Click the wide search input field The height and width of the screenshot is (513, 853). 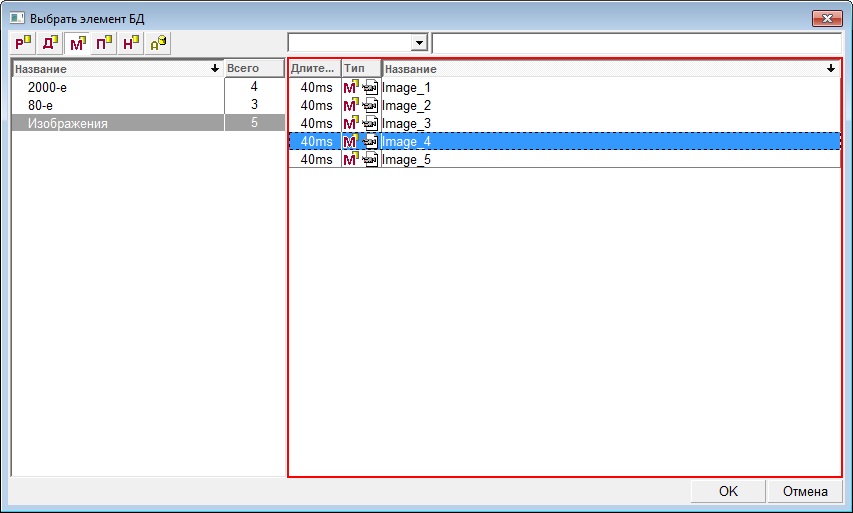coord(636,43)
